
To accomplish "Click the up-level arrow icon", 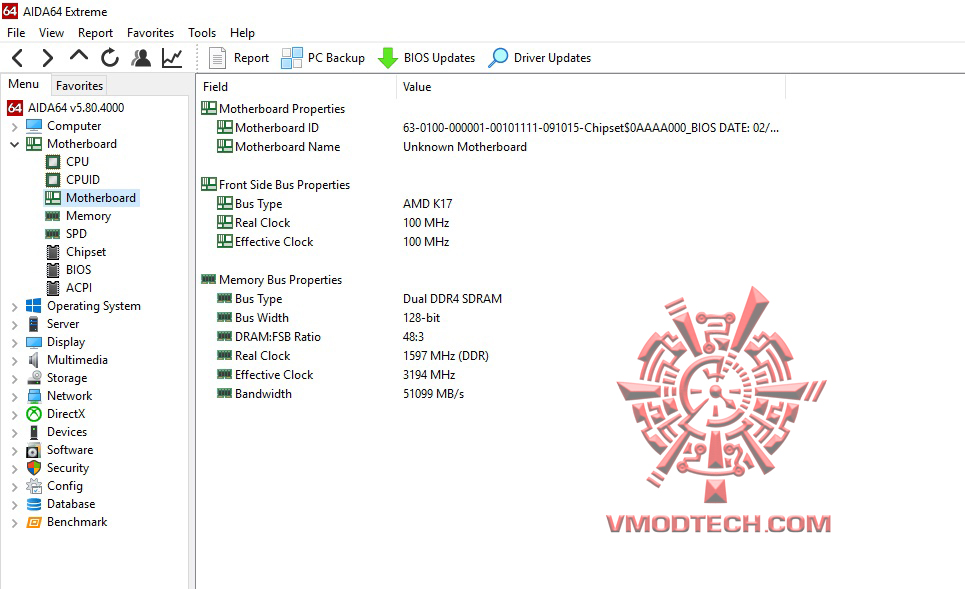I will pos(79,56).
